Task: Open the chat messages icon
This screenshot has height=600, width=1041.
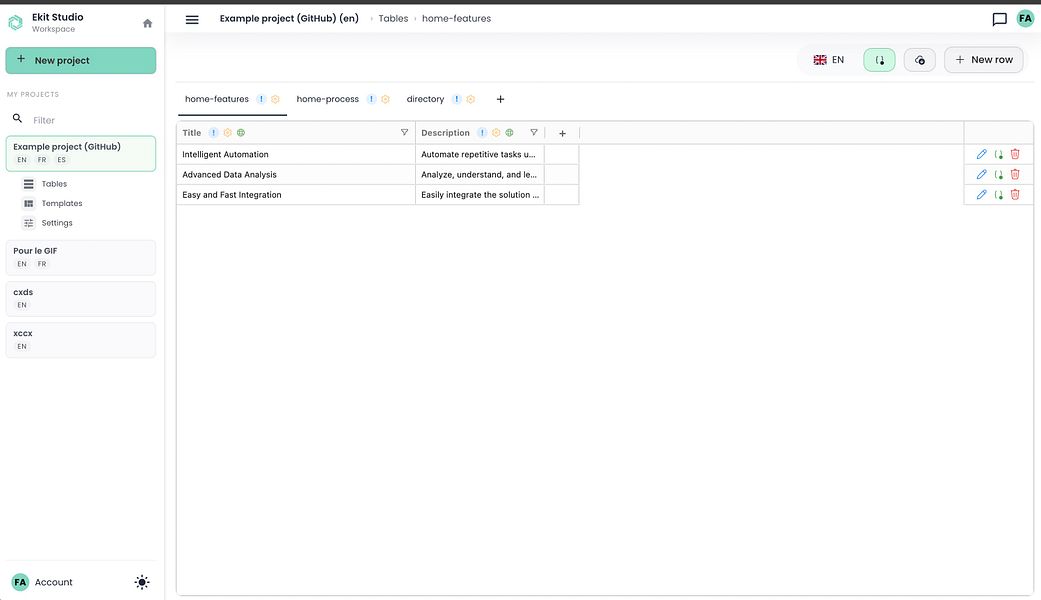Action: 999,19
